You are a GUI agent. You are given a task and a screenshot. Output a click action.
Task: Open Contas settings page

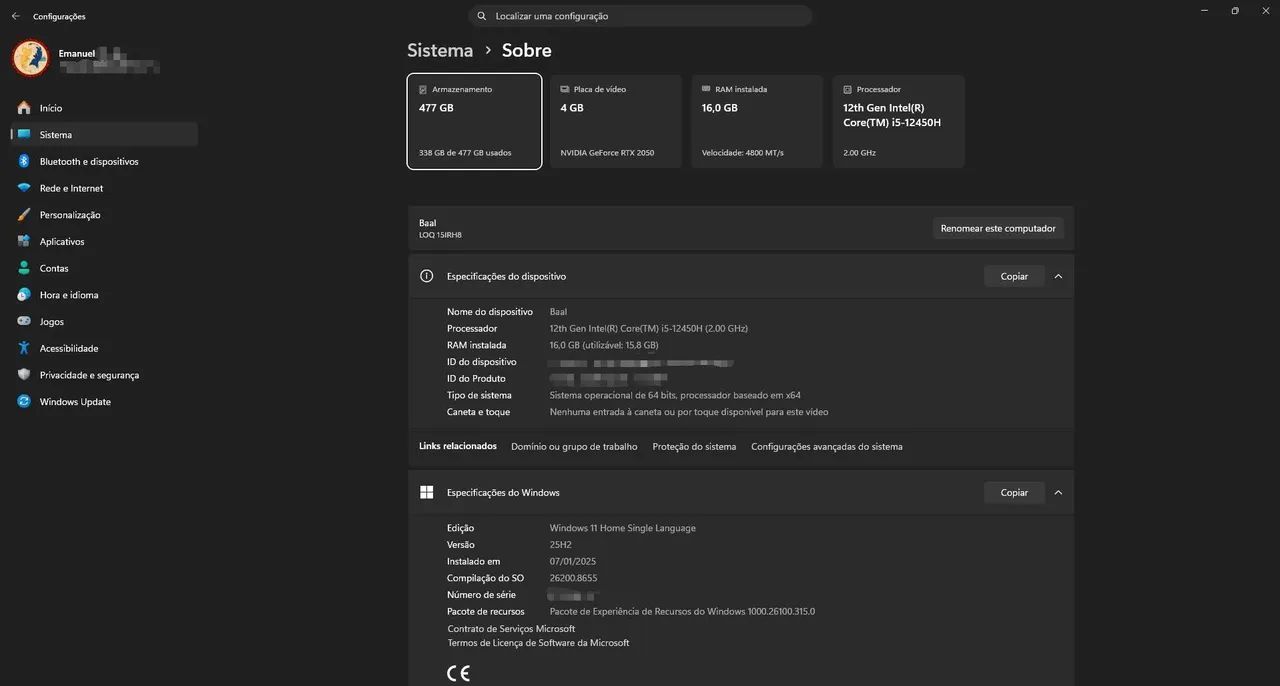click(104, 268)
